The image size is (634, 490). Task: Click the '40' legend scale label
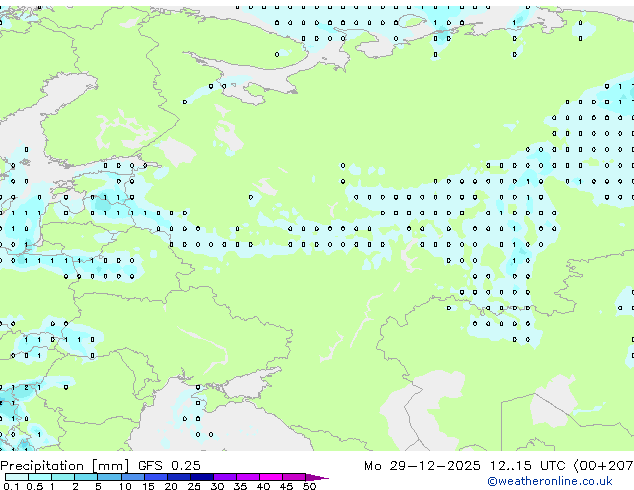[263, 486]
